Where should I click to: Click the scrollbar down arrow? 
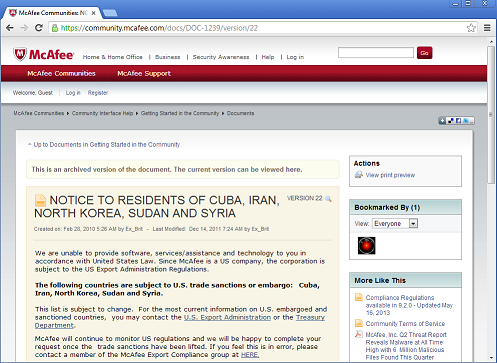point(491,358)
